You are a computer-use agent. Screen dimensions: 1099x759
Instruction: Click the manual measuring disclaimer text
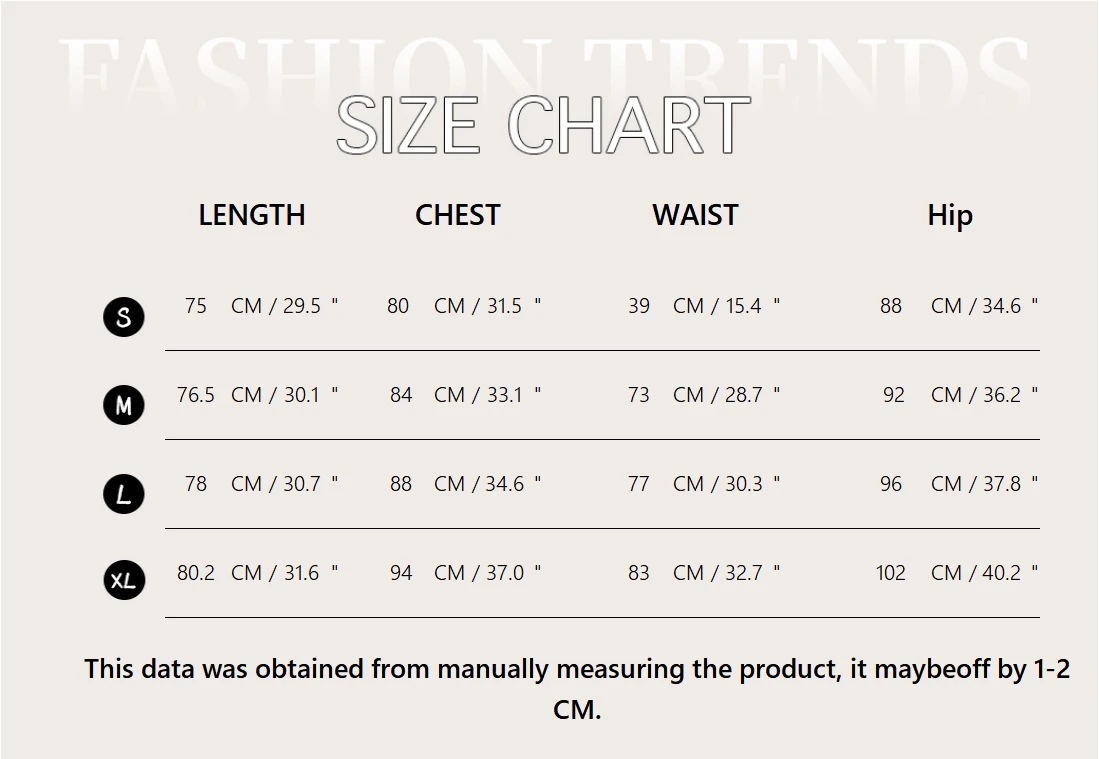pyautogui.click(x=577, y=689)
